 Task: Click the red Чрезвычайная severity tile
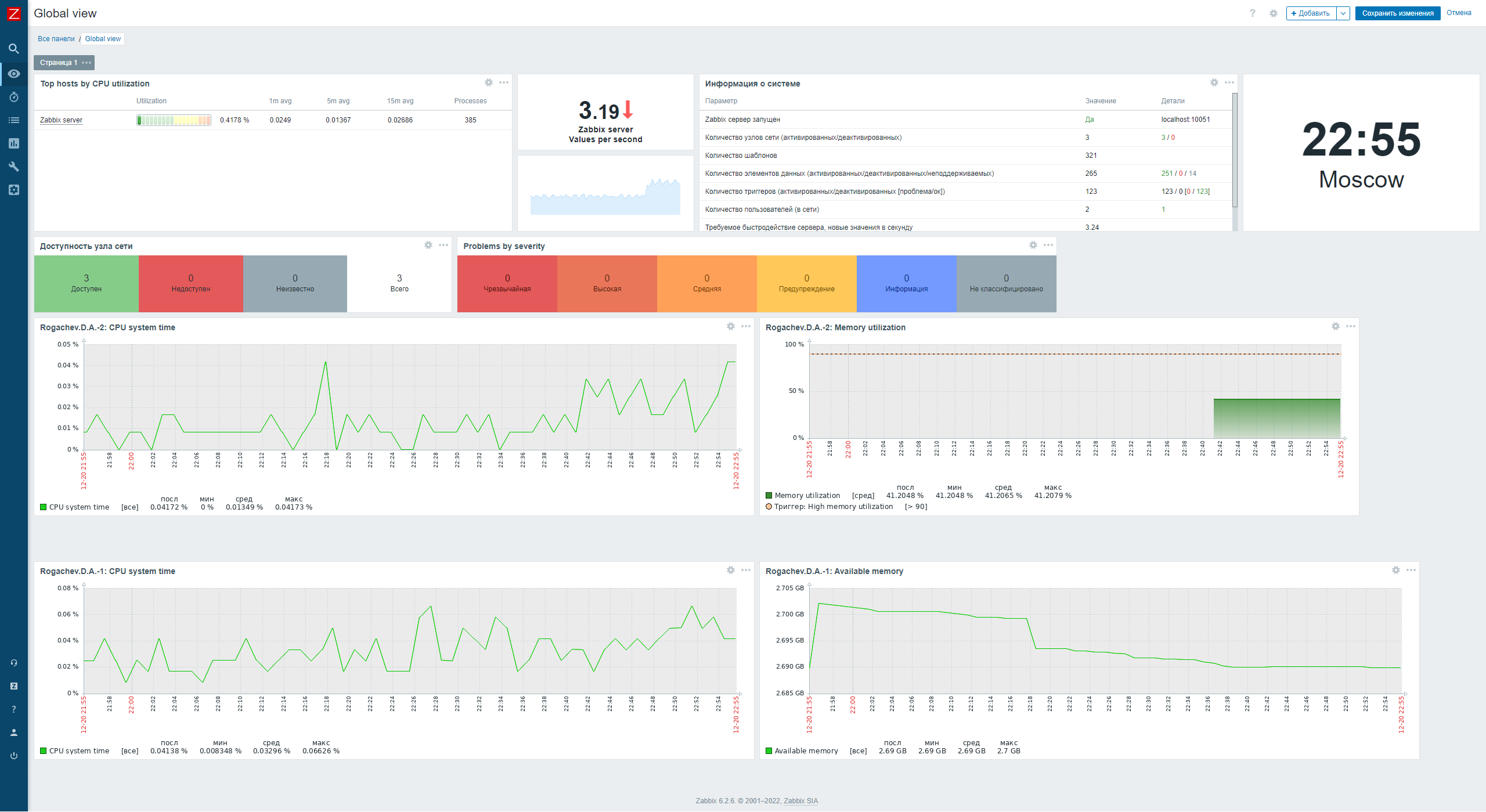point(507,284)
